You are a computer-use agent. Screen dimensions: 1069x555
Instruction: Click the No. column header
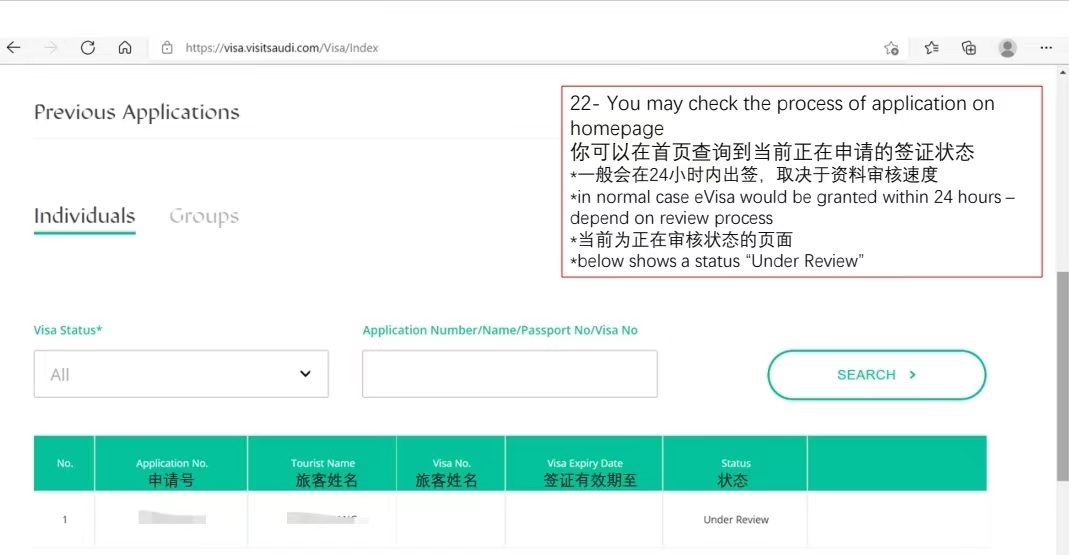point(64,464)
